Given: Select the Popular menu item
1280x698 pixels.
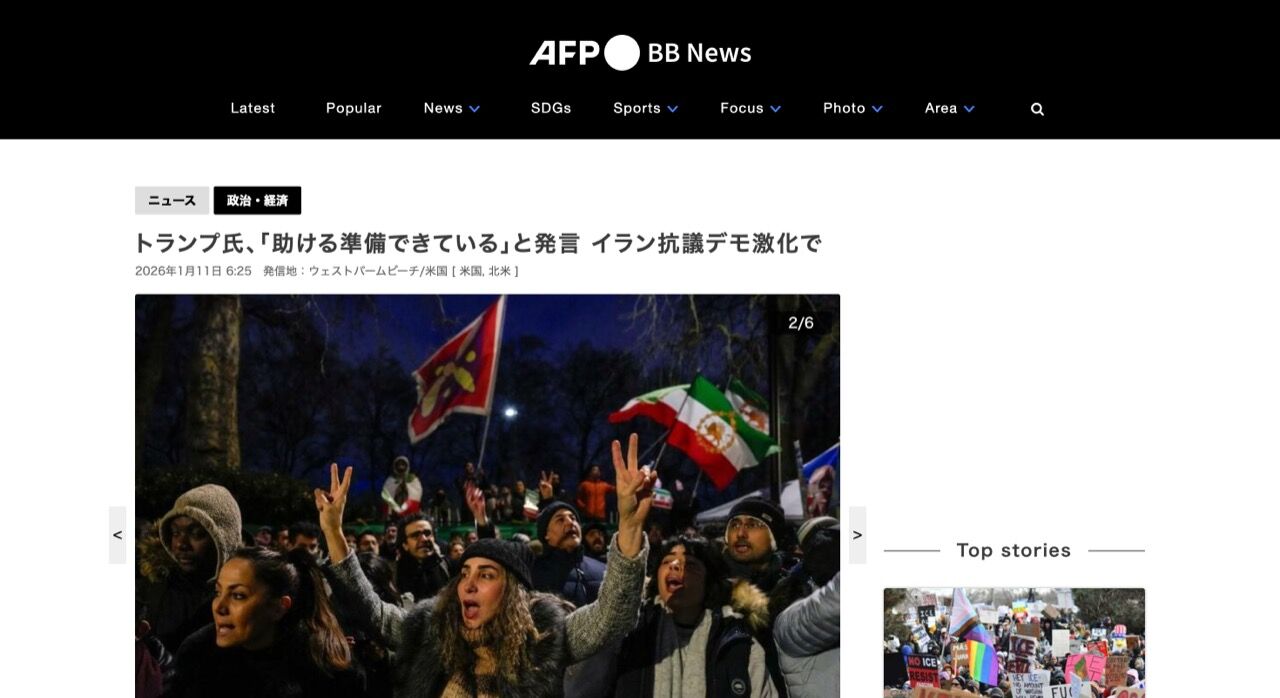Looking at the screenshot, I should click(354, 108).
